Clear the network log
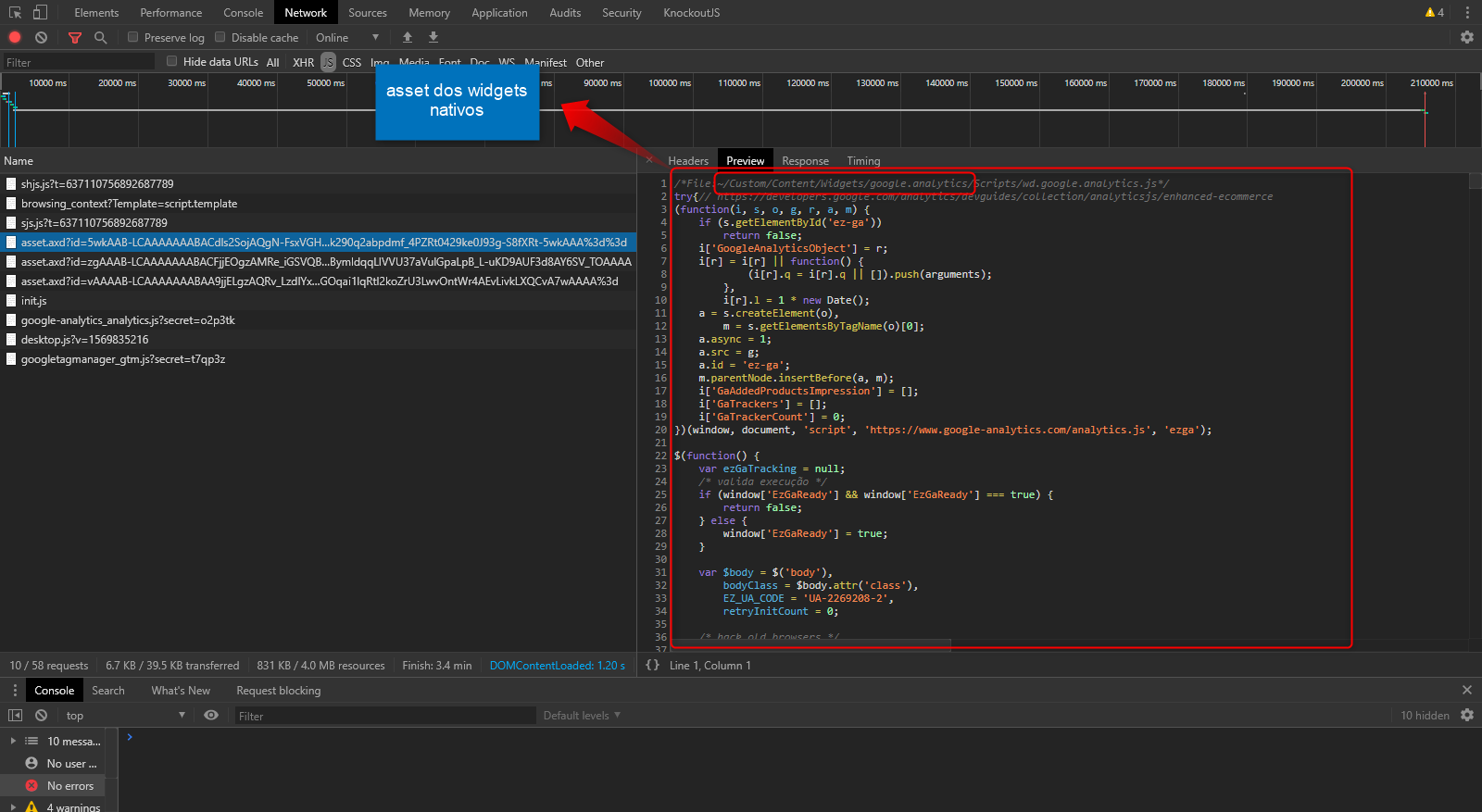The height and width of the screenshot is (812, 1482). (41, 38)
